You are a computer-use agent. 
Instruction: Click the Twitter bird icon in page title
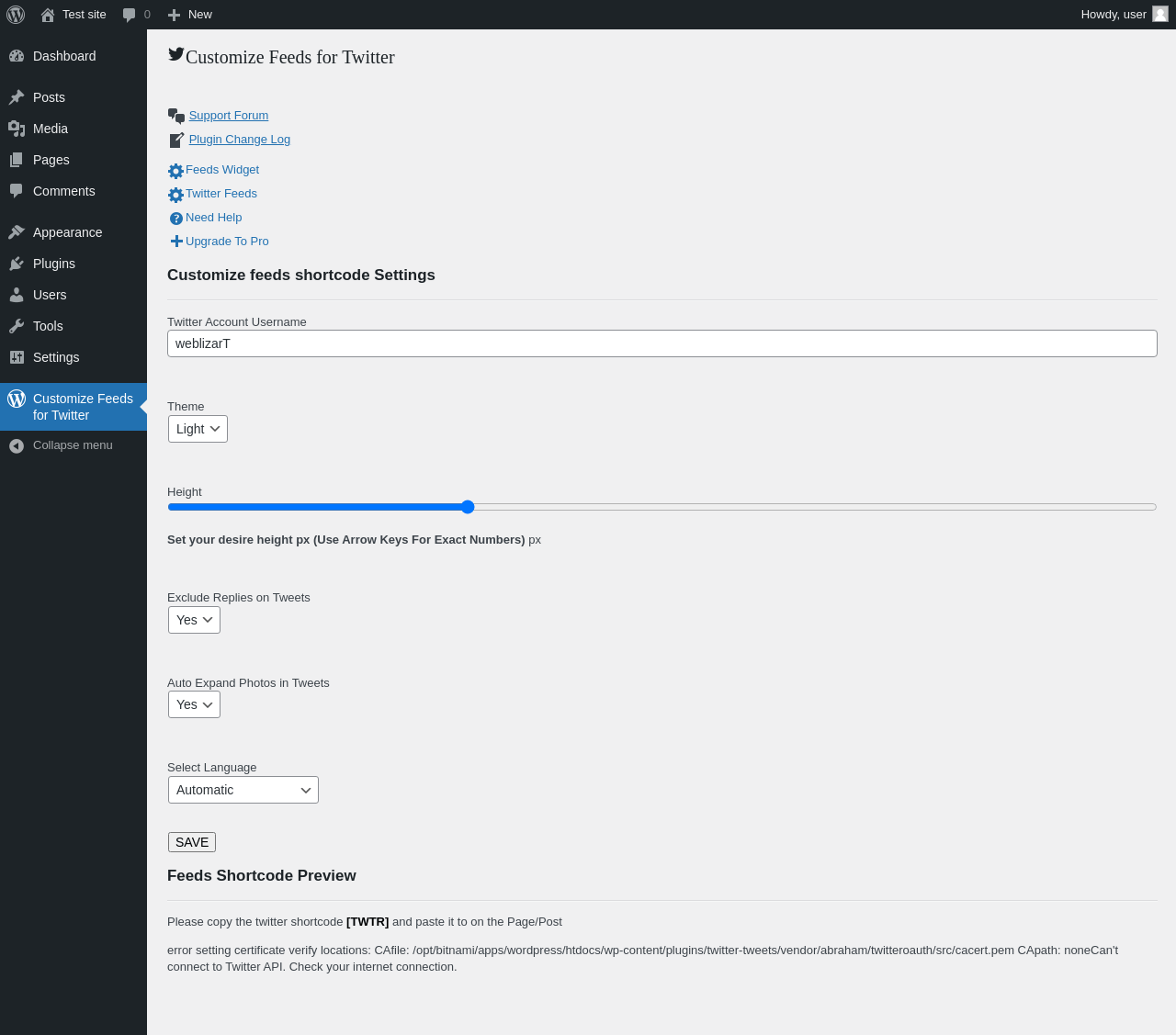point(176,54)
